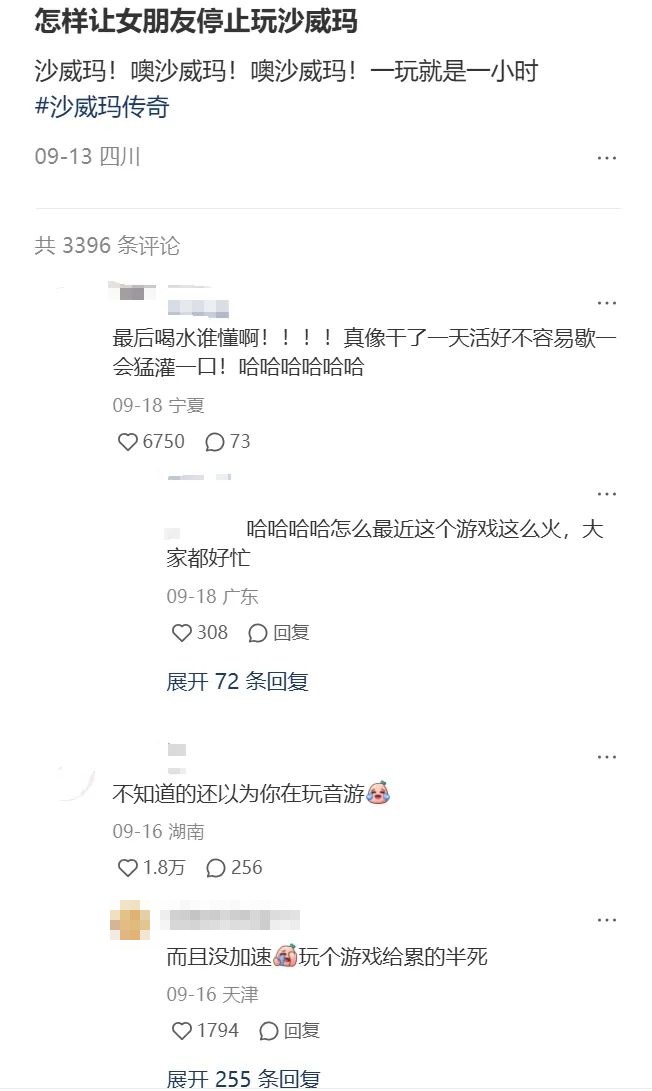The width and height of the screenshot is (652, 1091).
Task: Click the avatar of the Tianjin commenter
Action: pyautogui.click(x=130, y=920)
